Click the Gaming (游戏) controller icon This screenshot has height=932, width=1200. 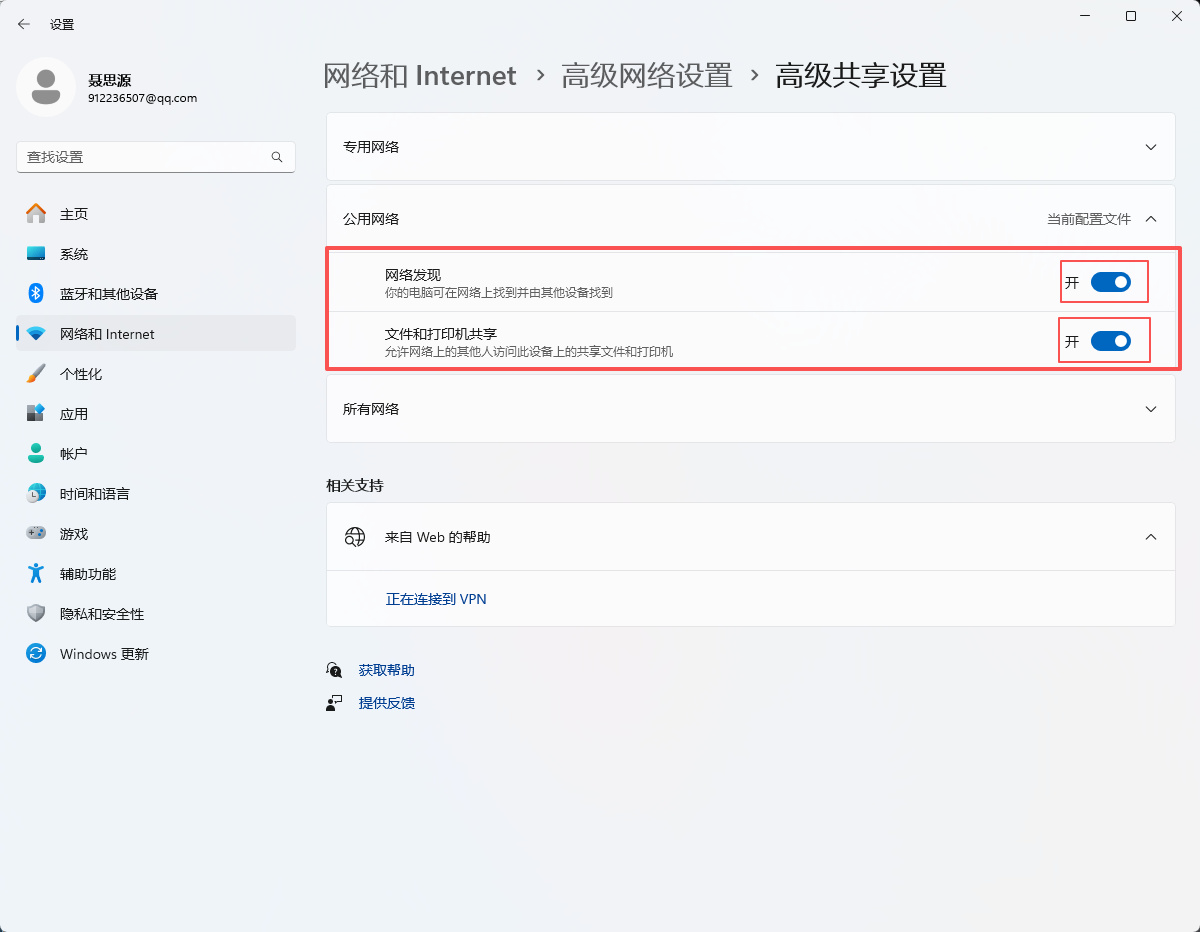36,534
